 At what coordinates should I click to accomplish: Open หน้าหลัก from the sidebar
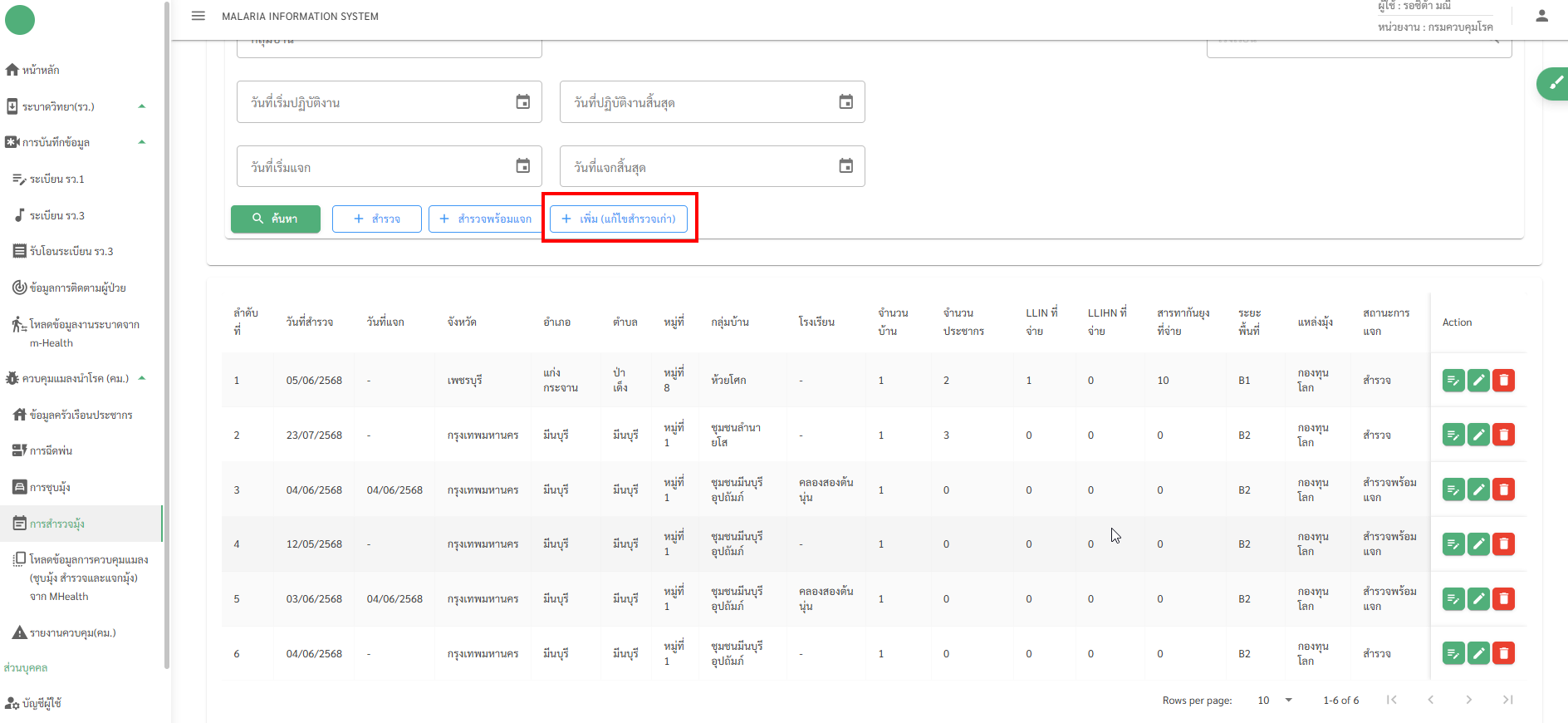pos(41,70)
